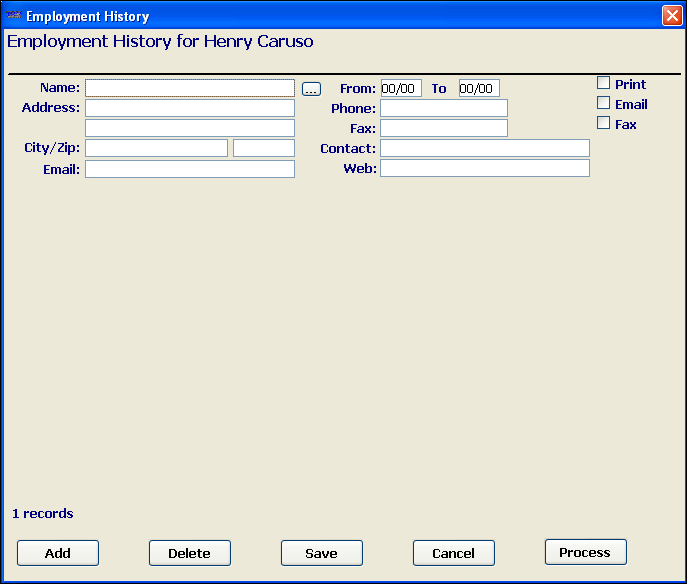Cancel the current edits
Screen dimensions: 687x584
coord(453,553)
